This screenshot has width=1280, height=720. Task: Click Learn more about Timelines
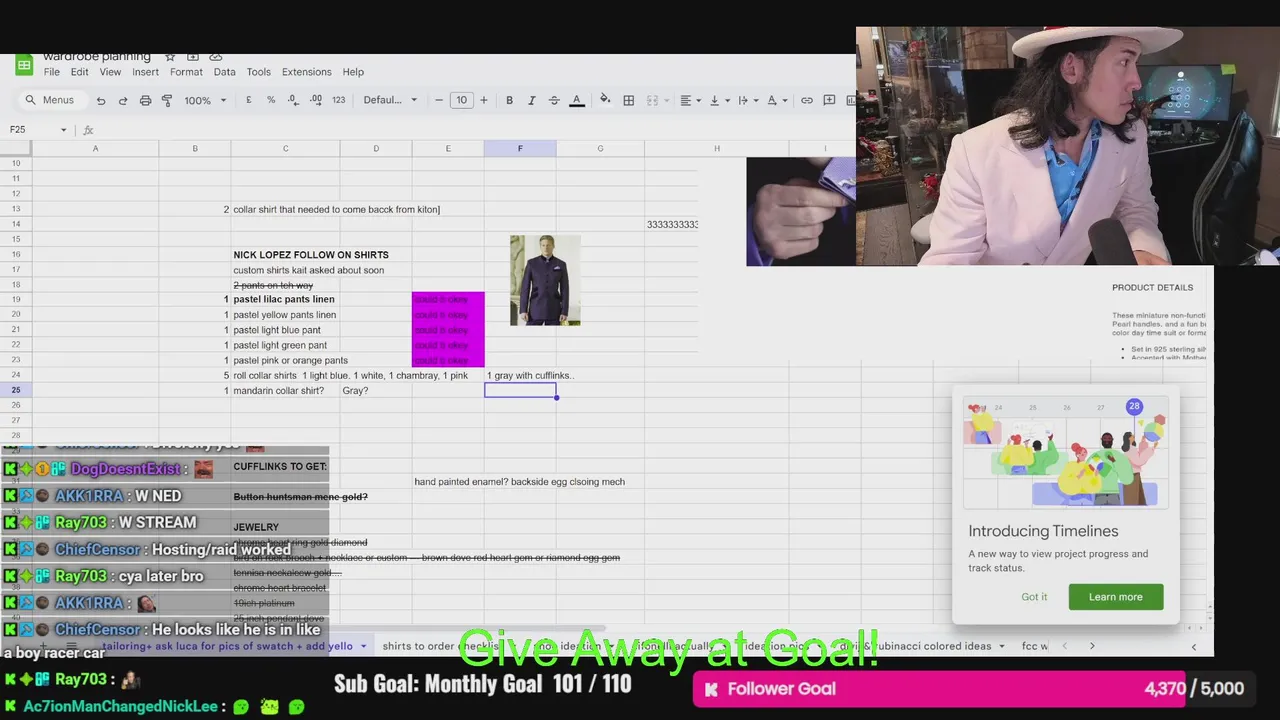pos(1115,597)
